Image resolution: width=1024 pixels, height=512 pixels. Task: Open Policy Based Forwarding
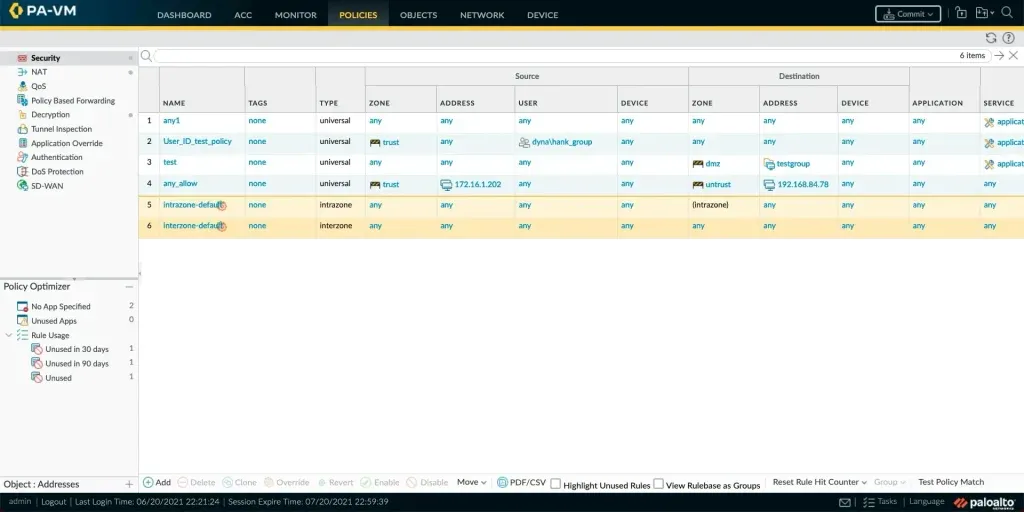pos(72,101)
